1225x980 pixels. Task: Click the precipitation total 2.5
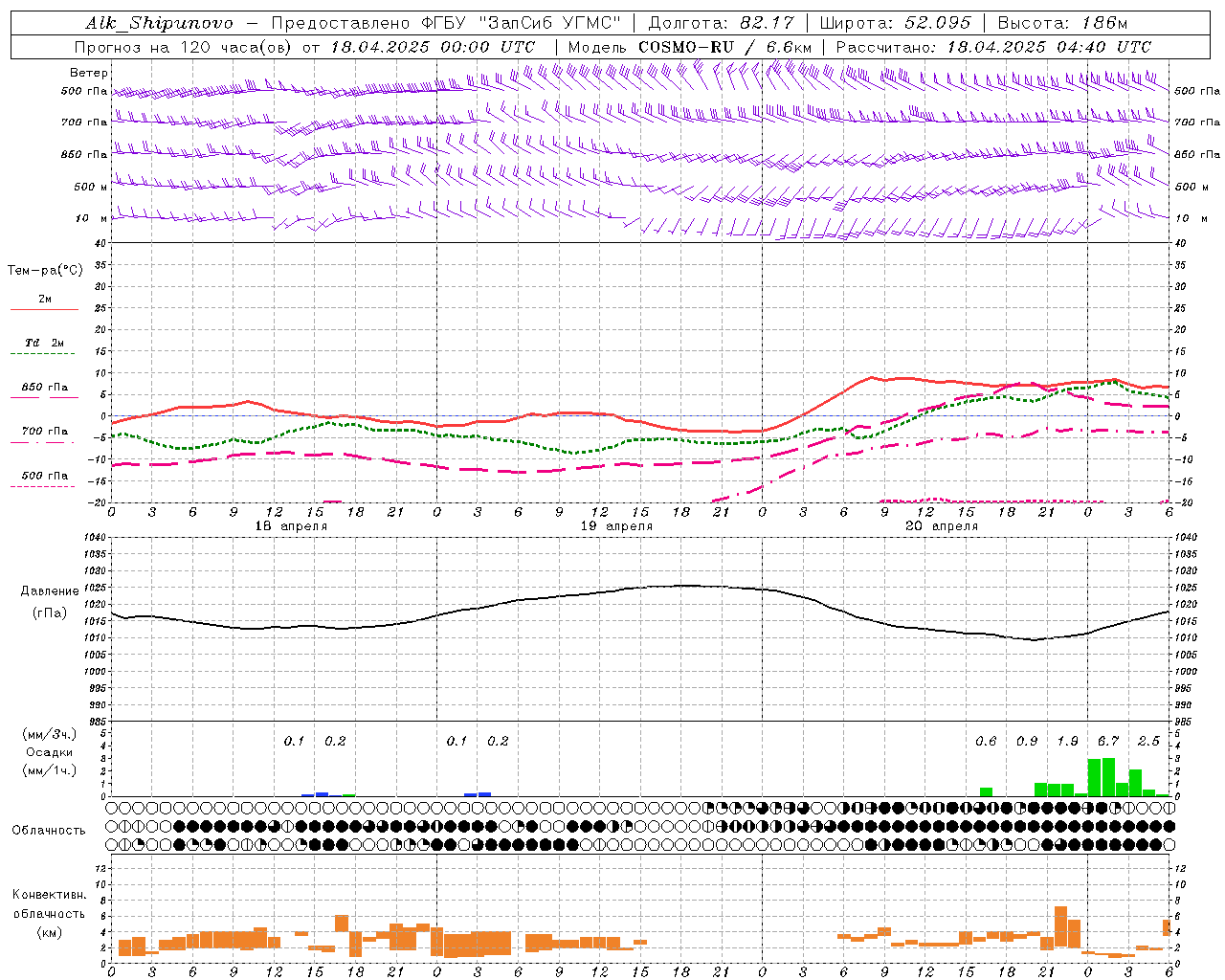point(1148,742)
